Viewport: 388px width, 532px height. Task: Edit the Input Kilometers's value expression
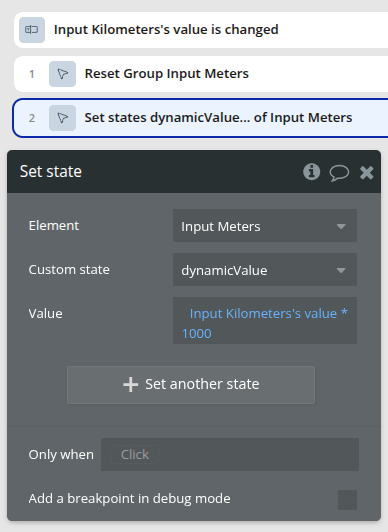coord(263,314)
